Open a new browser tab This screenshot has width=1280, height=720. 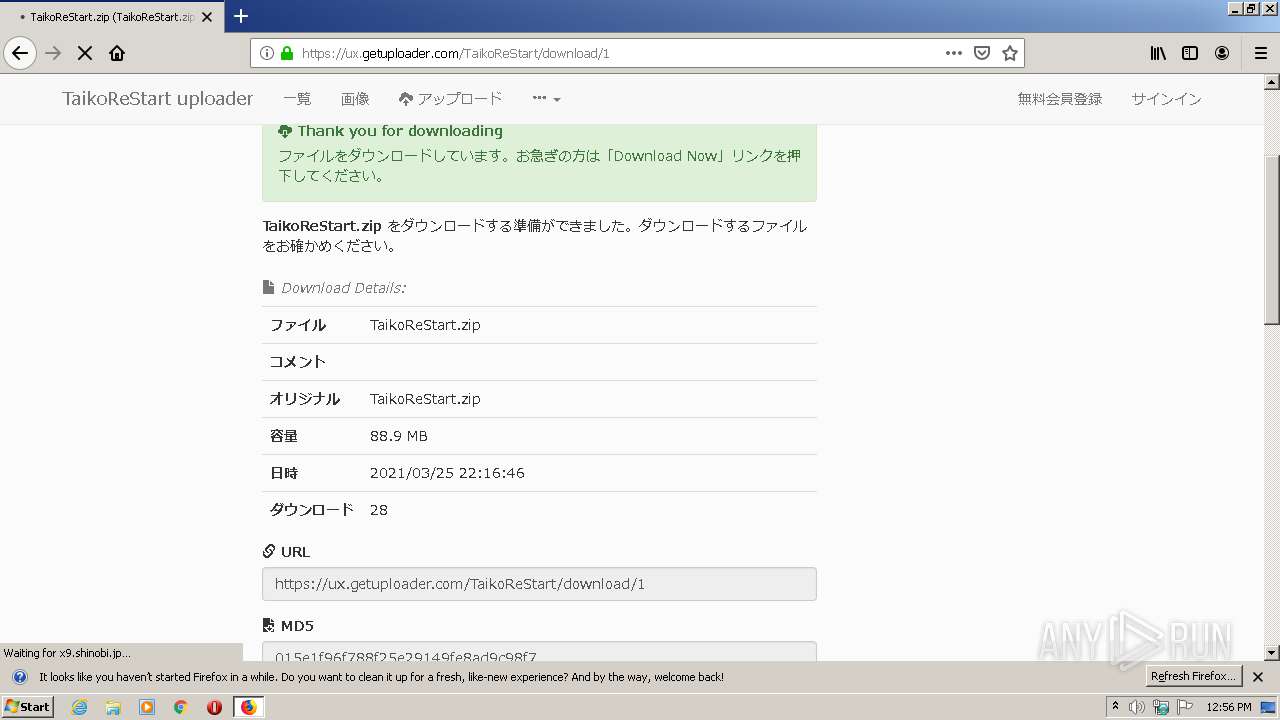pos(241,16)
